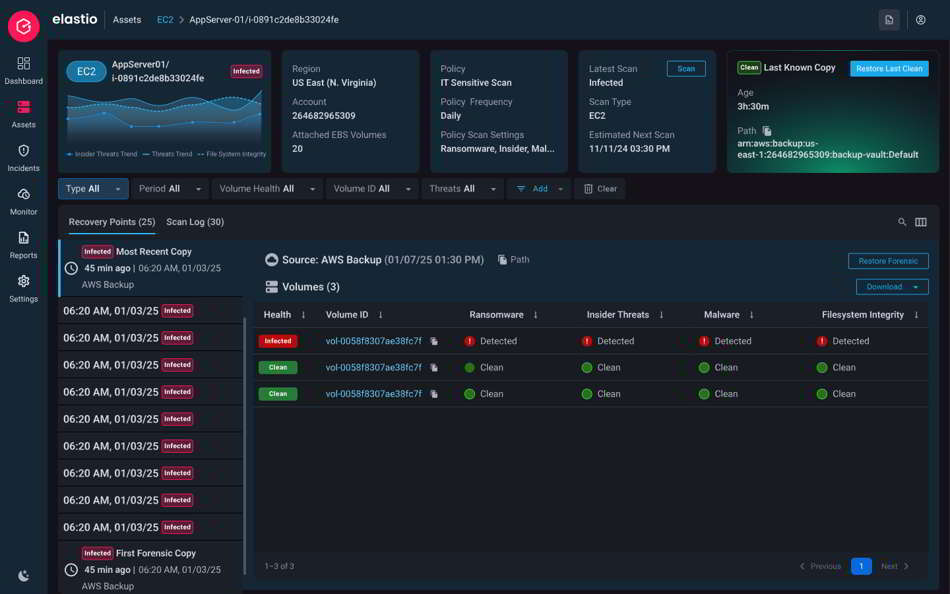This screenshot has width=950, height=594.
Task: Go to Incidents shield icon
Action: (x=24, y=151)
